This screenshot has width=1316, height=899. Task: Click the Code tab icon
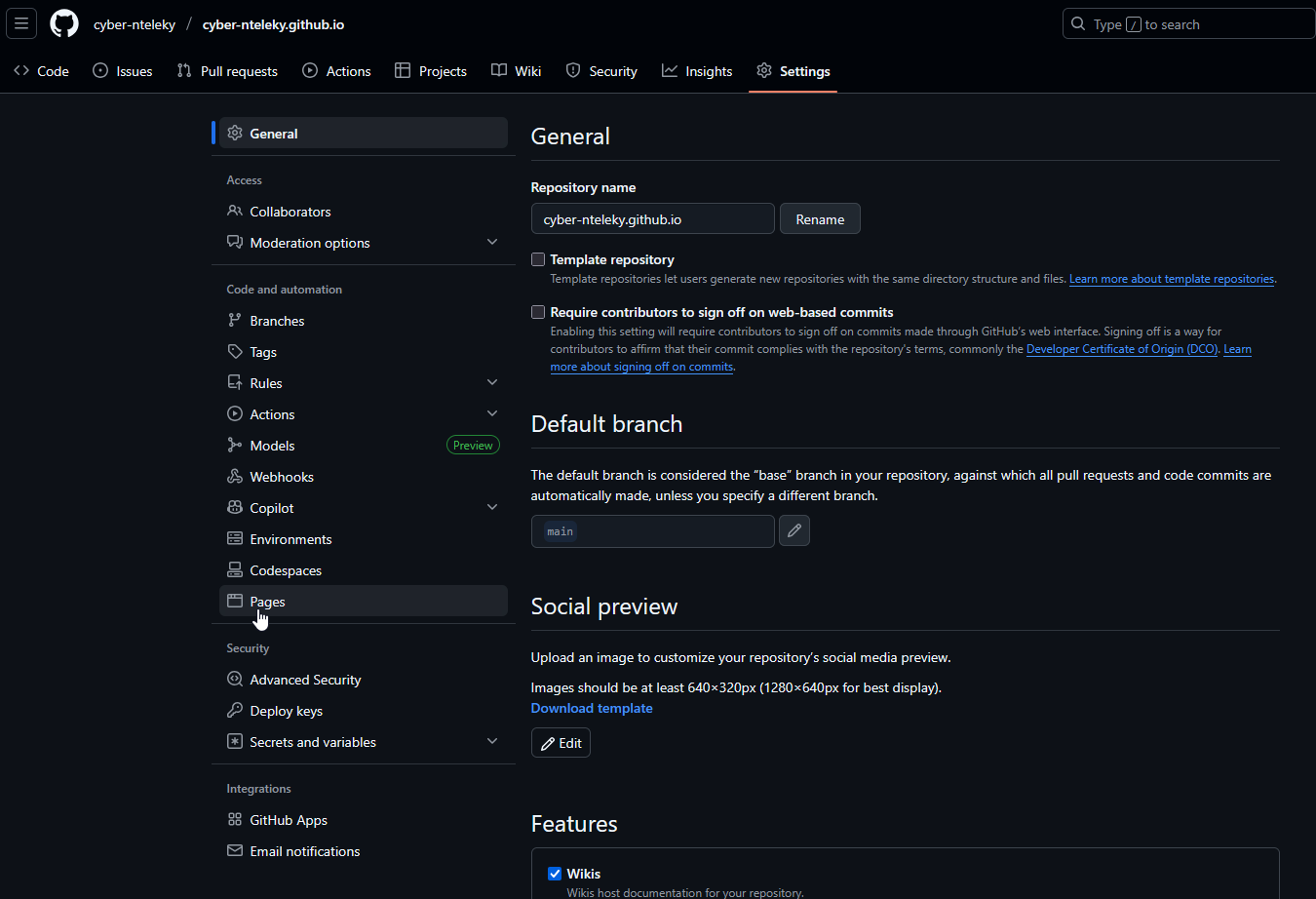click(x=21, y=70)
